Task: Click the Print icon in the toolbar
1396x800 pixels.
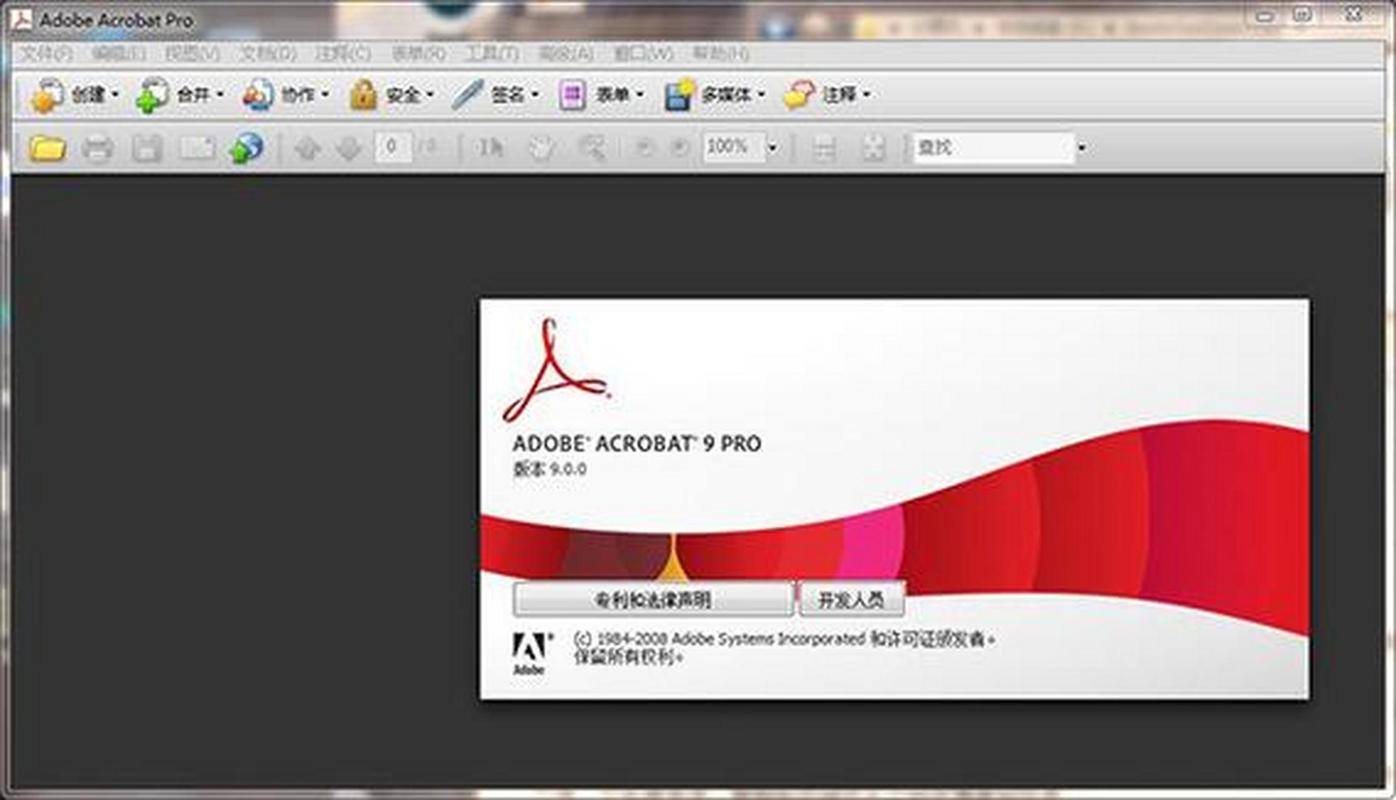Action: pyautogui.click(x=95, y=147)
